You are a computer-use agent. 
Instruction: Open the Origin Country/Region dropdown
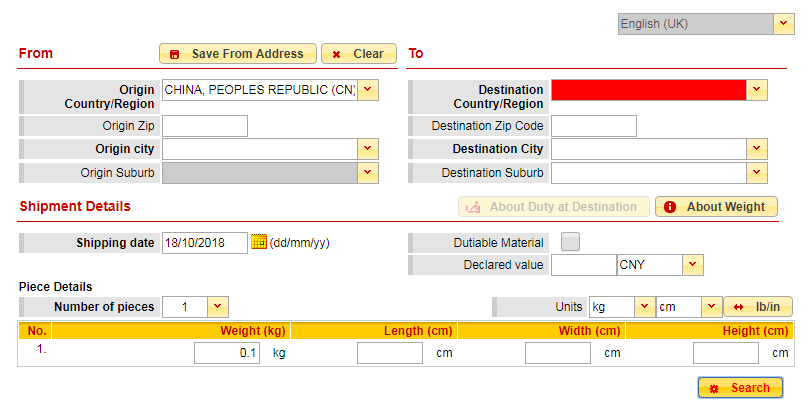pyautogui.click(x=369, y=91)
